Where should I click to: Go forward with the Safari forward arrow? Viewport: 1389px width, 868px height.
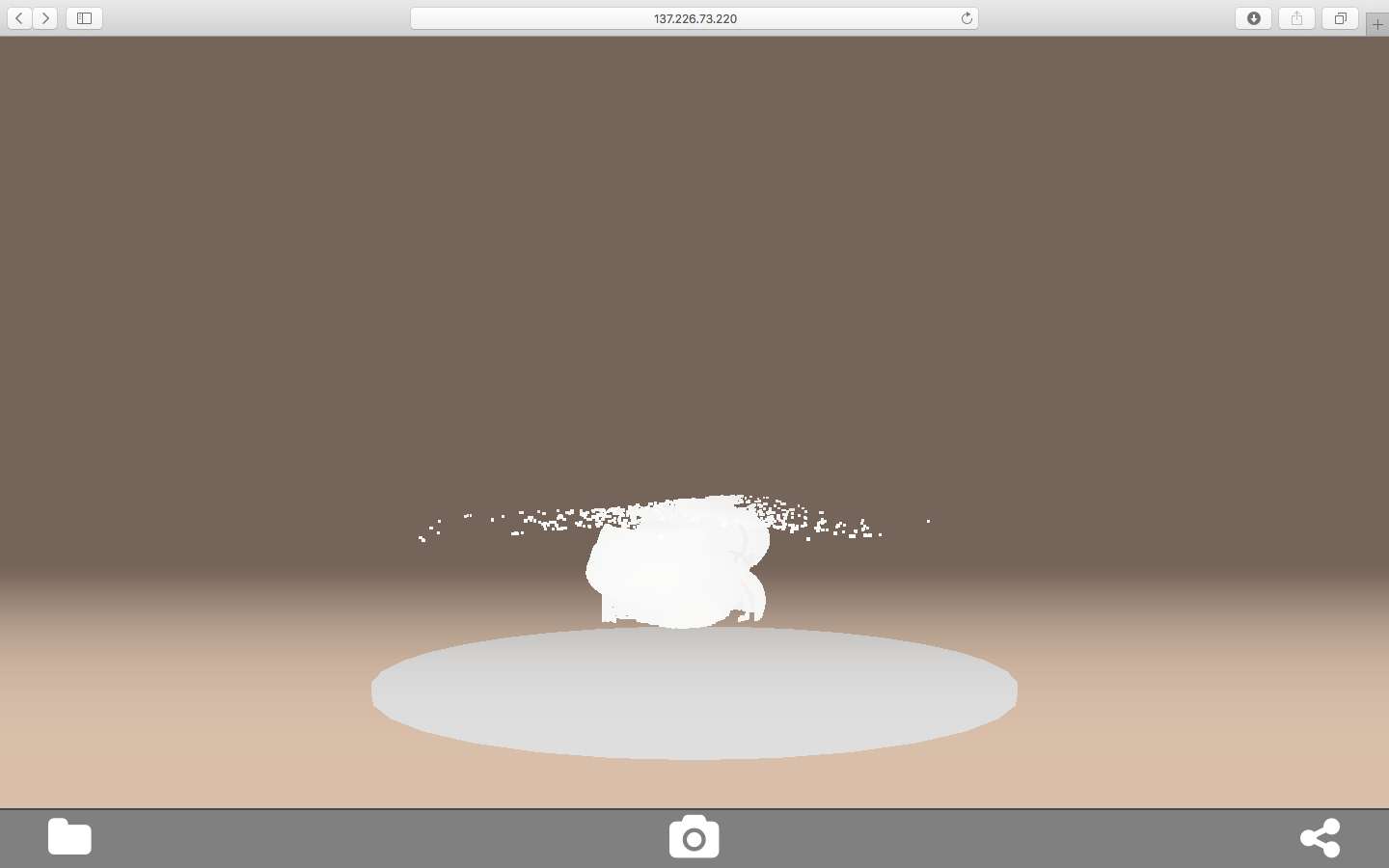45,18
